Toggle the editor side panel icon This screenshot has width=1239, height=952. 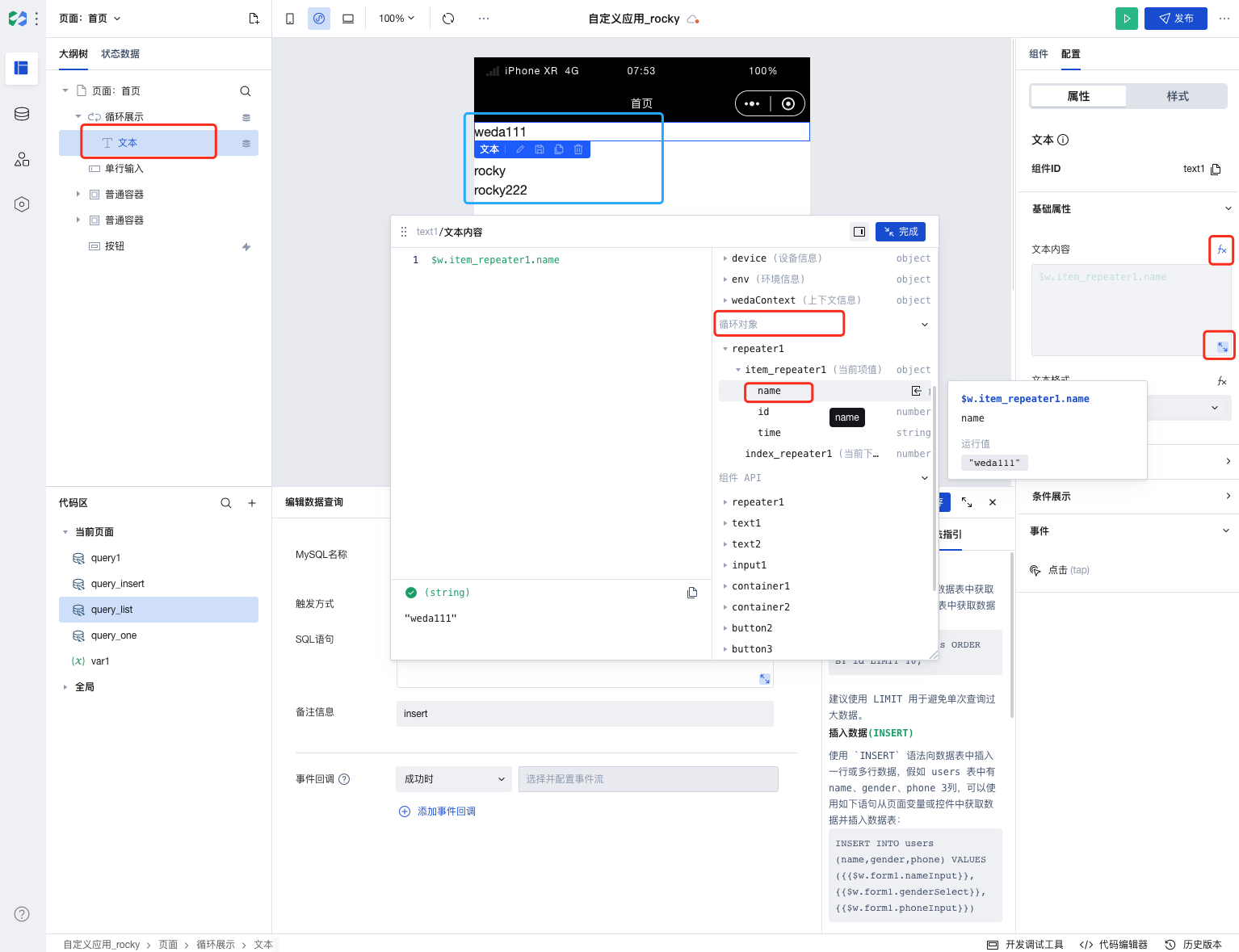coord(859,232)
